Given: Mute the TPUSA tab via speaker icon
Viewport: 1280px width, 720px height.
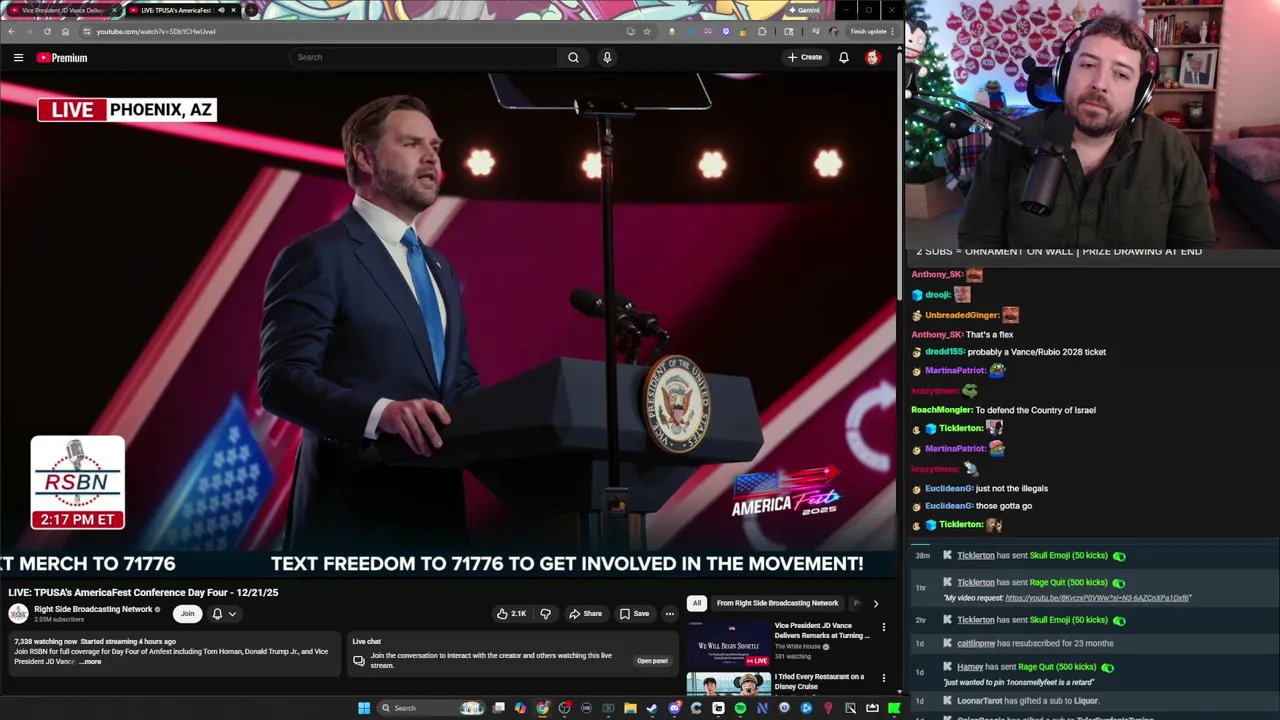Looking at the screenshot, I should click(221, 10).
